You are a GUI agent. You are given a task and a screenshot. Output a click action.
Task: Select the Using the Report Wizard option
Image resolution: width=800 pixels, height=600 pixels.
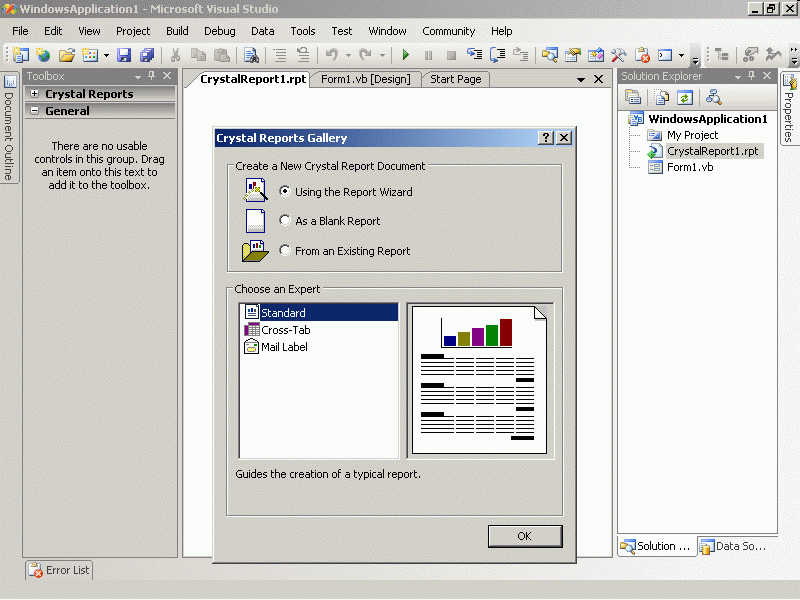pos(286,192)
